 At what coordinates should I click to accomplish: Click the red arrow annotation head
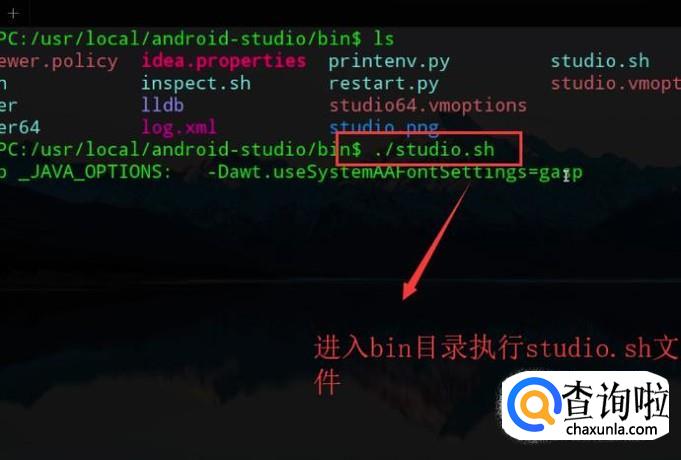409,290
